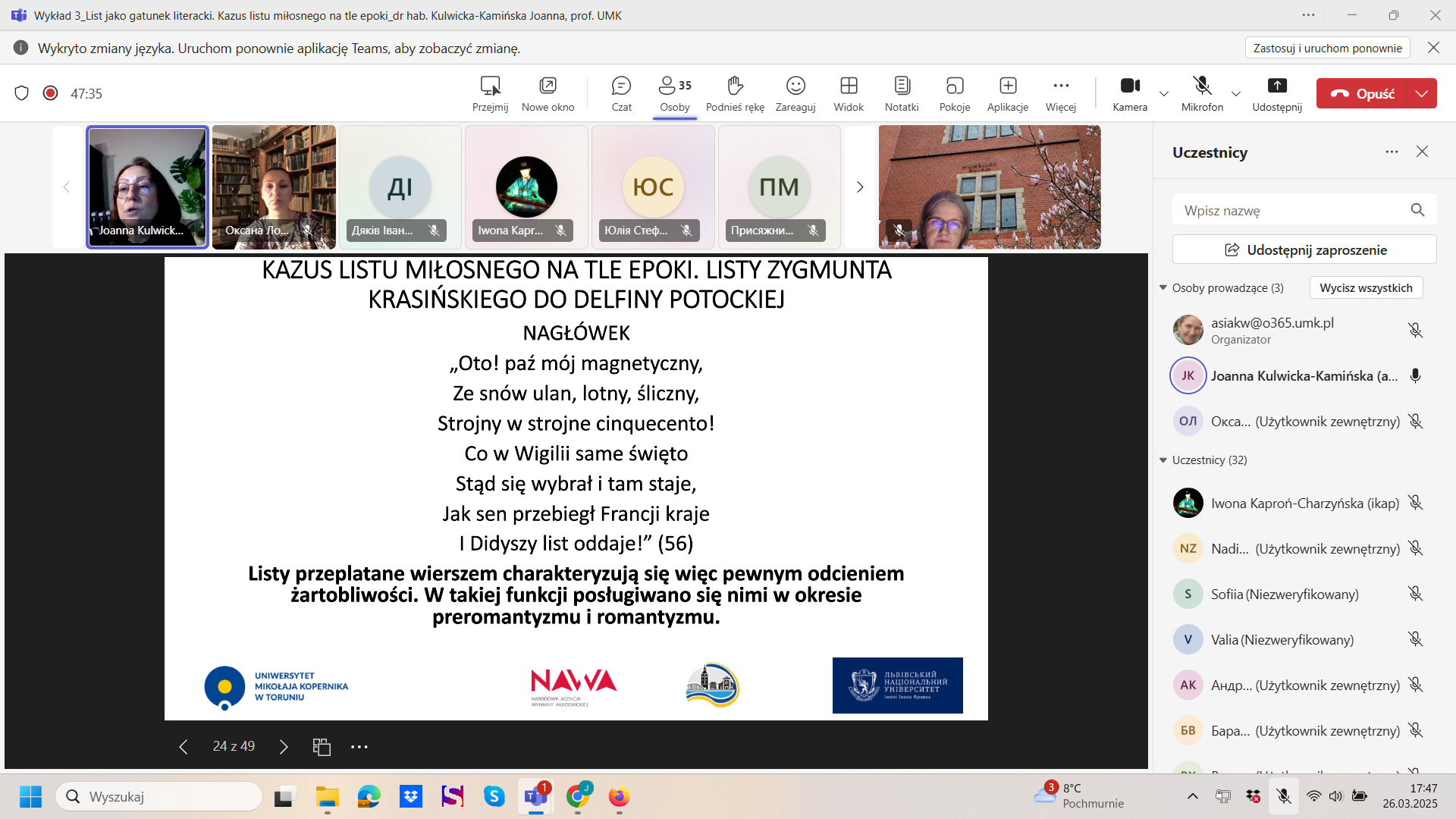
Task: Open the Notatki meeting notes
Action: (x=901, y=93)
